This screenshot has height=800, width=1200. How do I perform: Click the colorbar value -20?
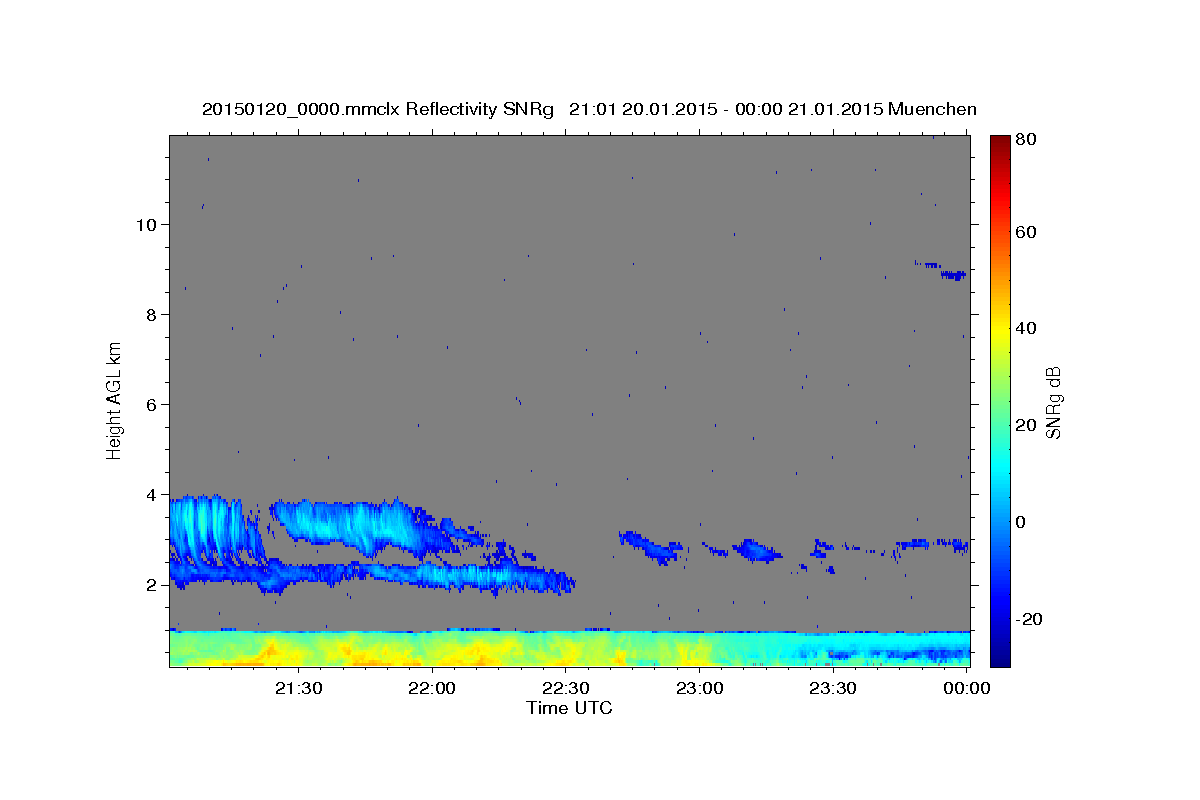(x=1031, y=619)
